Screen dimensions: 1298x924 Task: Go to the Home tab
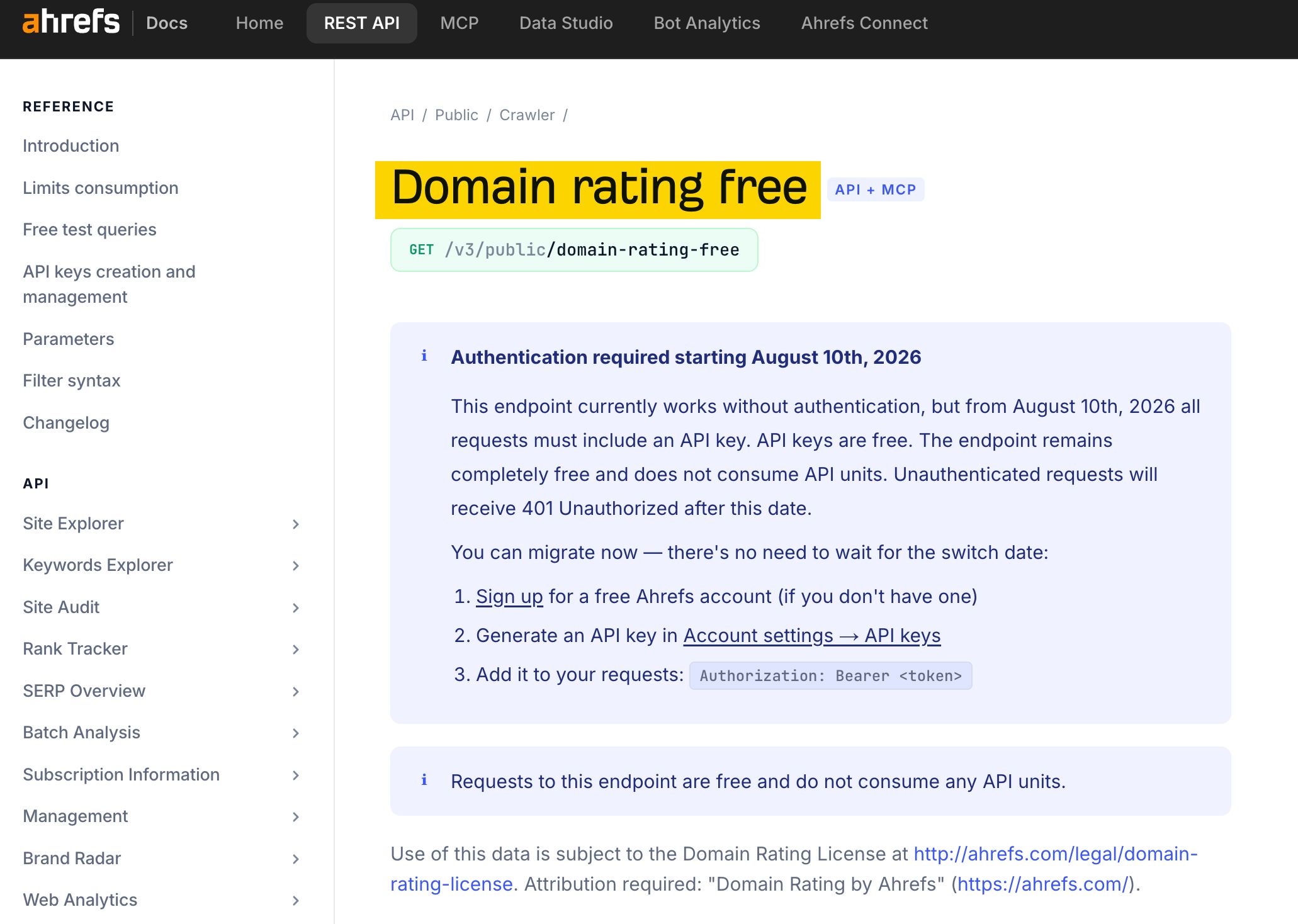point(259,23)
